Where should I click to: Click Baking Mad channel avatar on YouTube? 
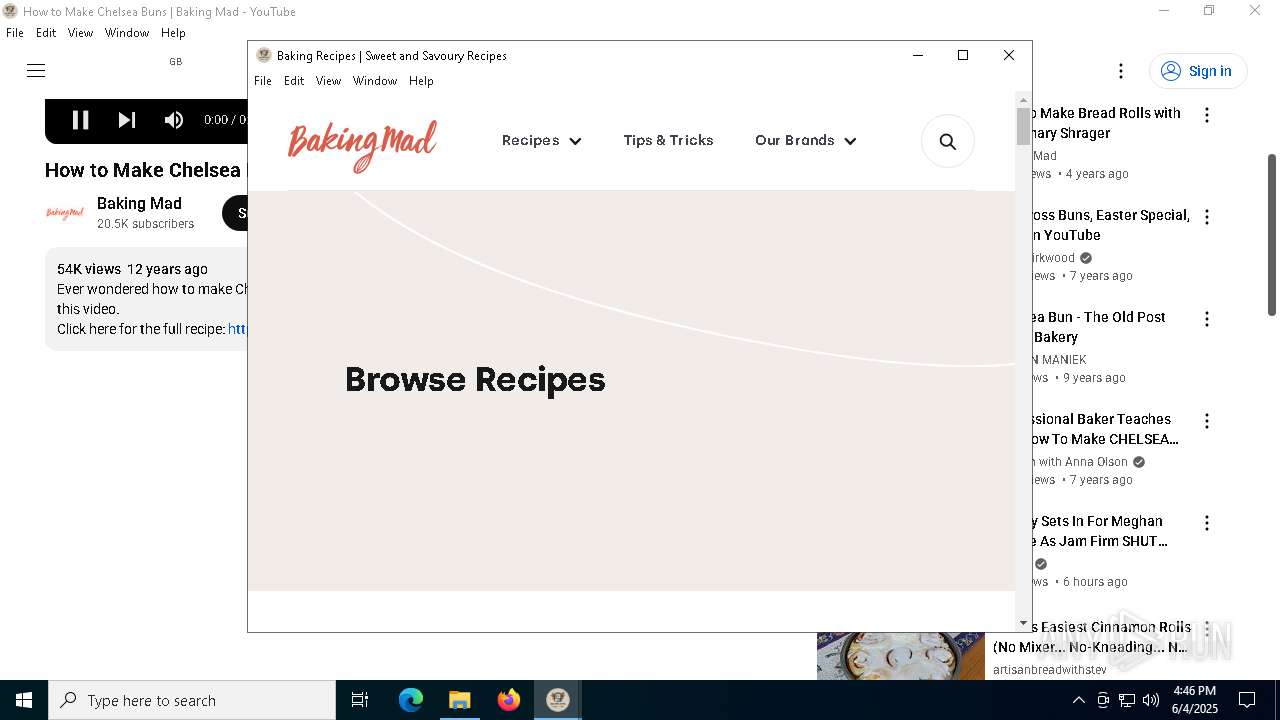point(65,212)
